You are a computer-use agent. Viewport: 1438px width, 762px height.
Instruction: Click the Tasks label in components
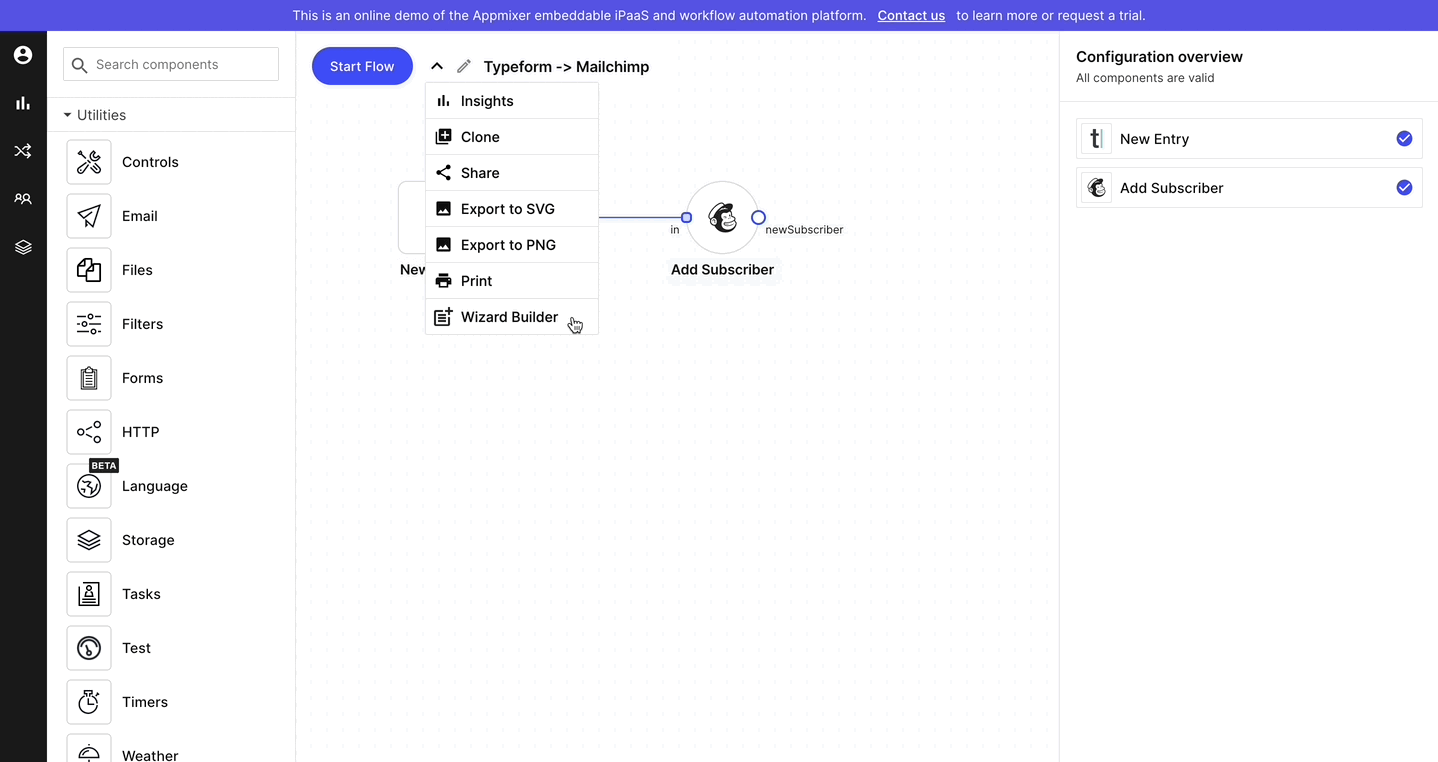141,594
